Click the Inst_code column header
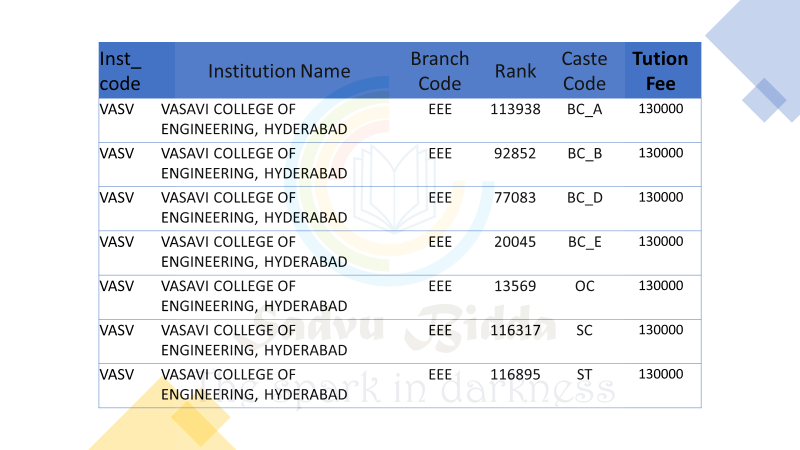800x450 pixels. coord(120,71)
